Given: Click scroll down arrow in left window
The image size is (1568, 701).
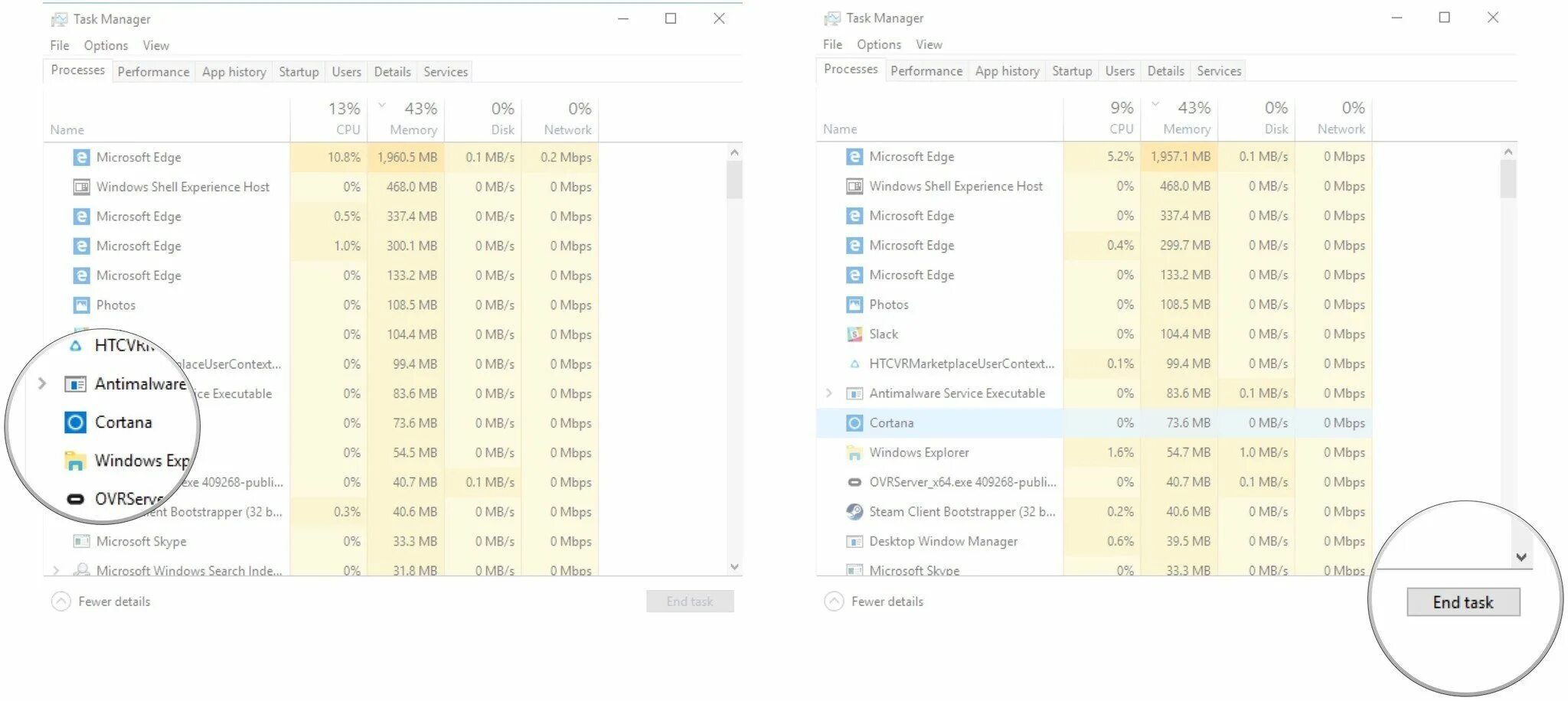Looking at the screenshot, I should [x=734, y=567].
